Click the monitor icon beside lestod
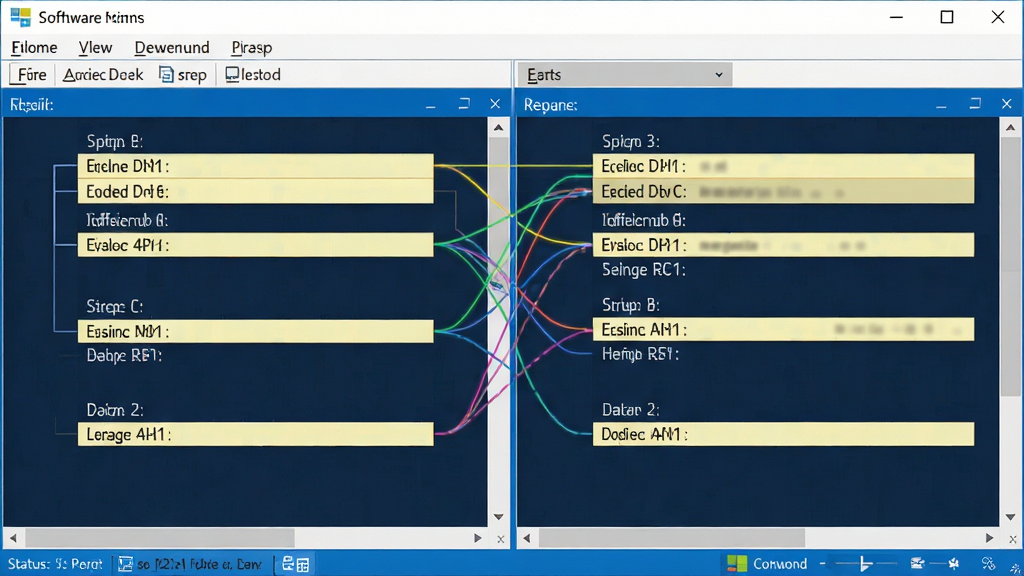Image resolution: width=1024 pixels, height=576 pixels. pyautogui.click(x=232, y=75)
